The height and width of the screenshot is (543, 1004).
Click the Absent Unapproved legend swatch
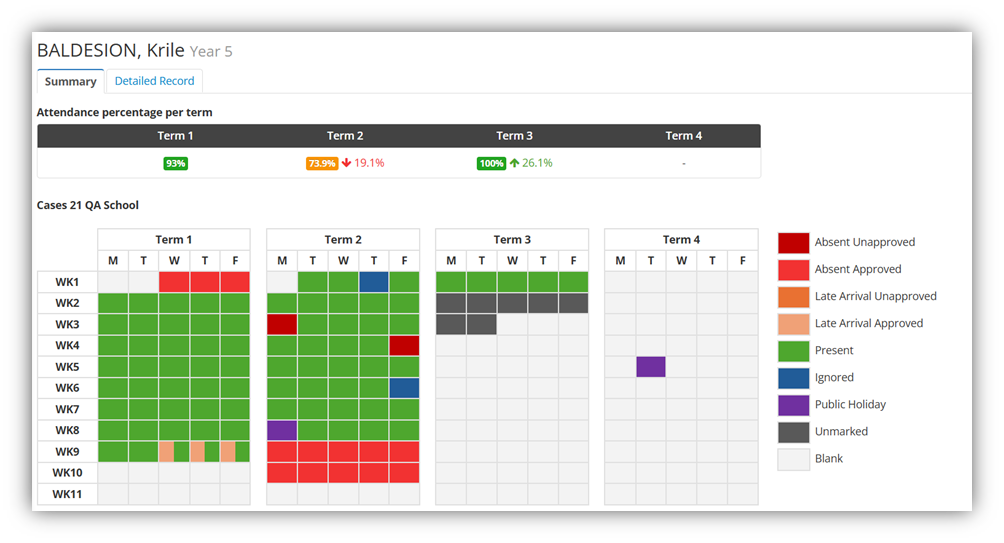point(793,242)
